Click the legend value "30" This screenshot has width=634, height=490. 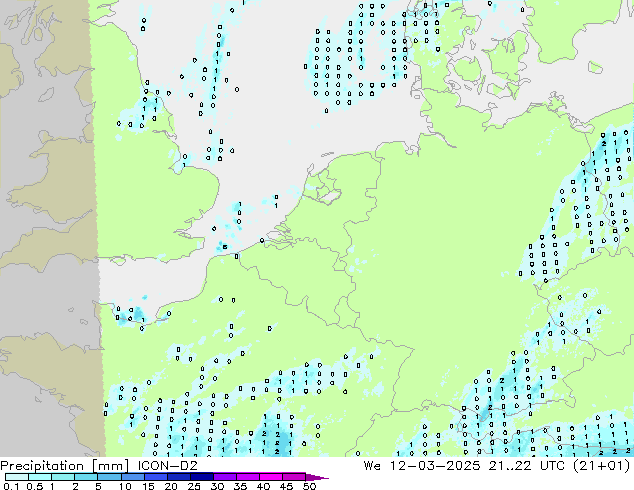(217, 486)
